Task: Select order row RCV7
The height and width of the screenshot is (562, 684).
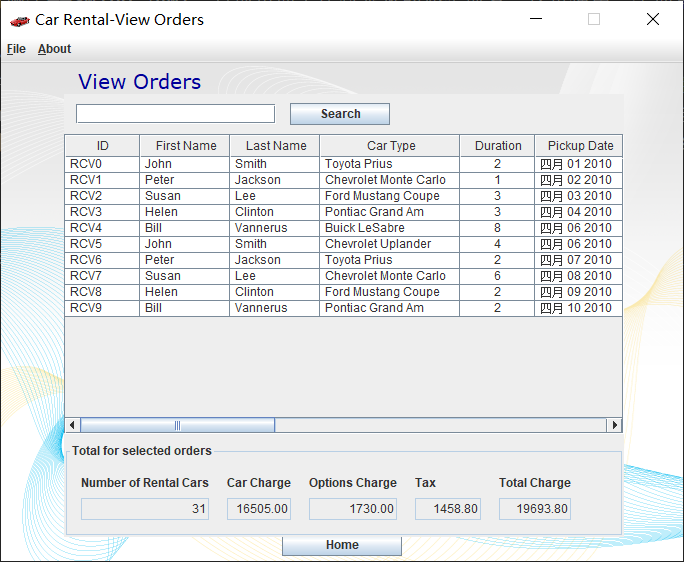Action: tap(343, 276)
